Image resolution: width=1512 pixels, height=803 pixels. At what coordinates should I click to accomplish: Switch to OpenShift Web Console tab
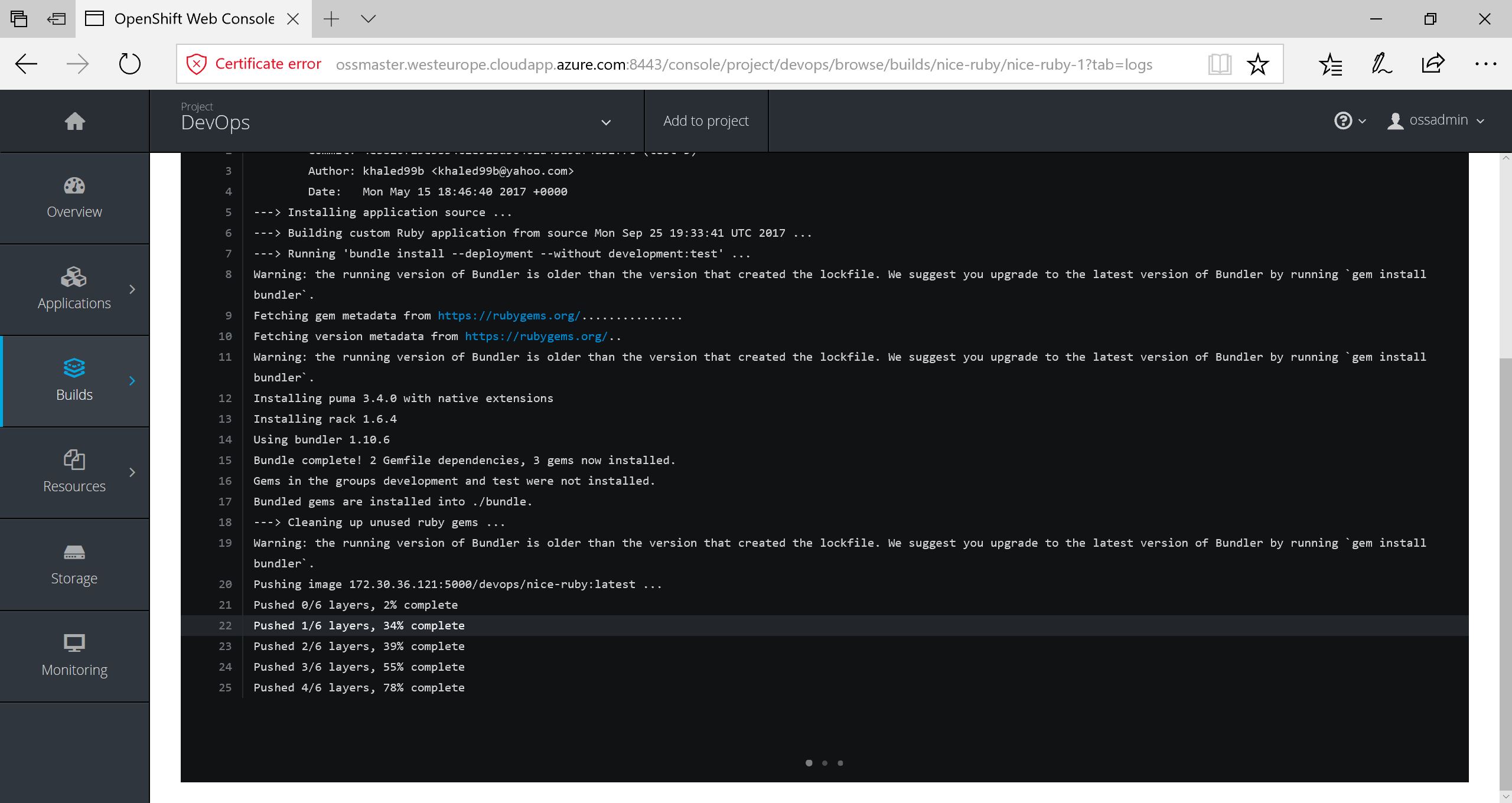(x=194, y=19)
